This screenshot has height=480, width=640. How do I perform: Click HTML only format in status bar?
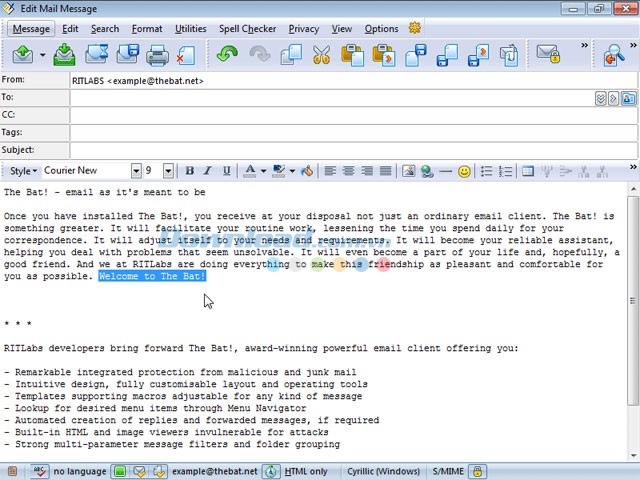tap(305, 470)
